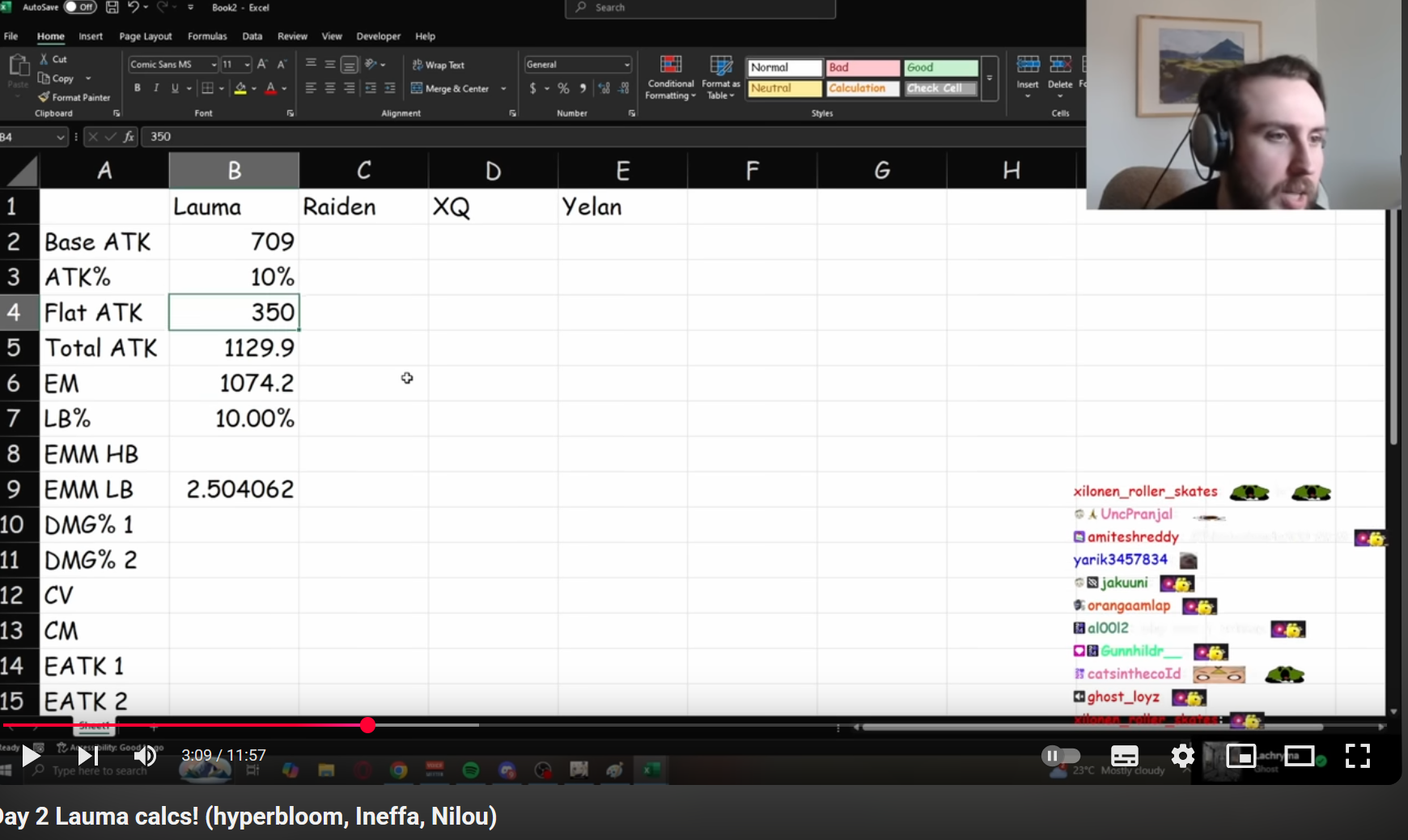
Task: Click the Increase Font Size icon
Action: [x=262, y=64]
